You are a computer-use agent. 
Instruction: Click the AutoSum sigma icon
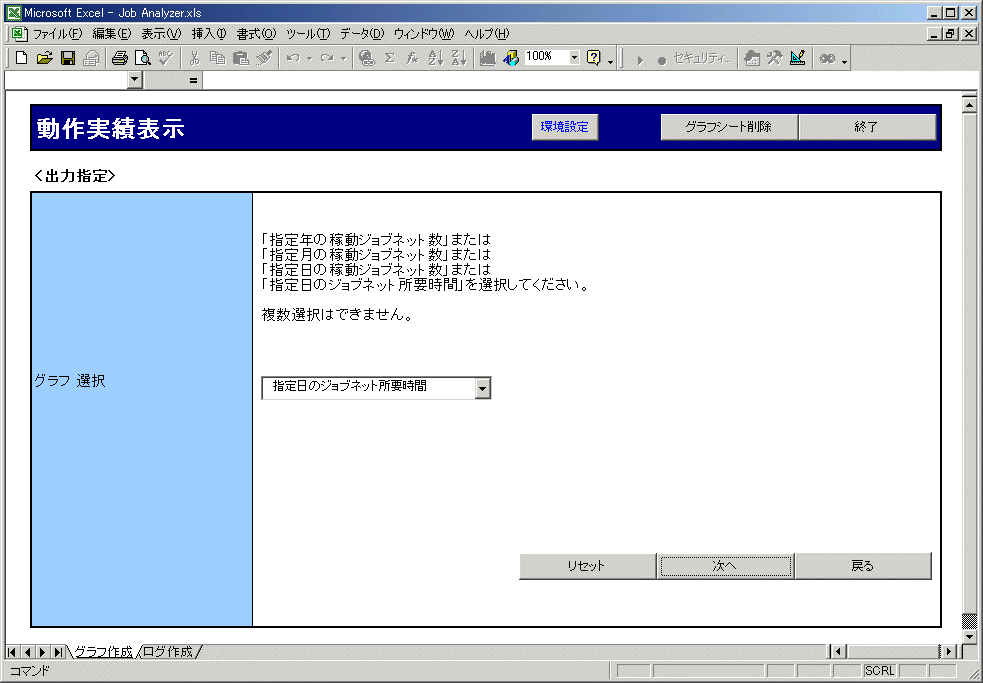coord(389,58)
